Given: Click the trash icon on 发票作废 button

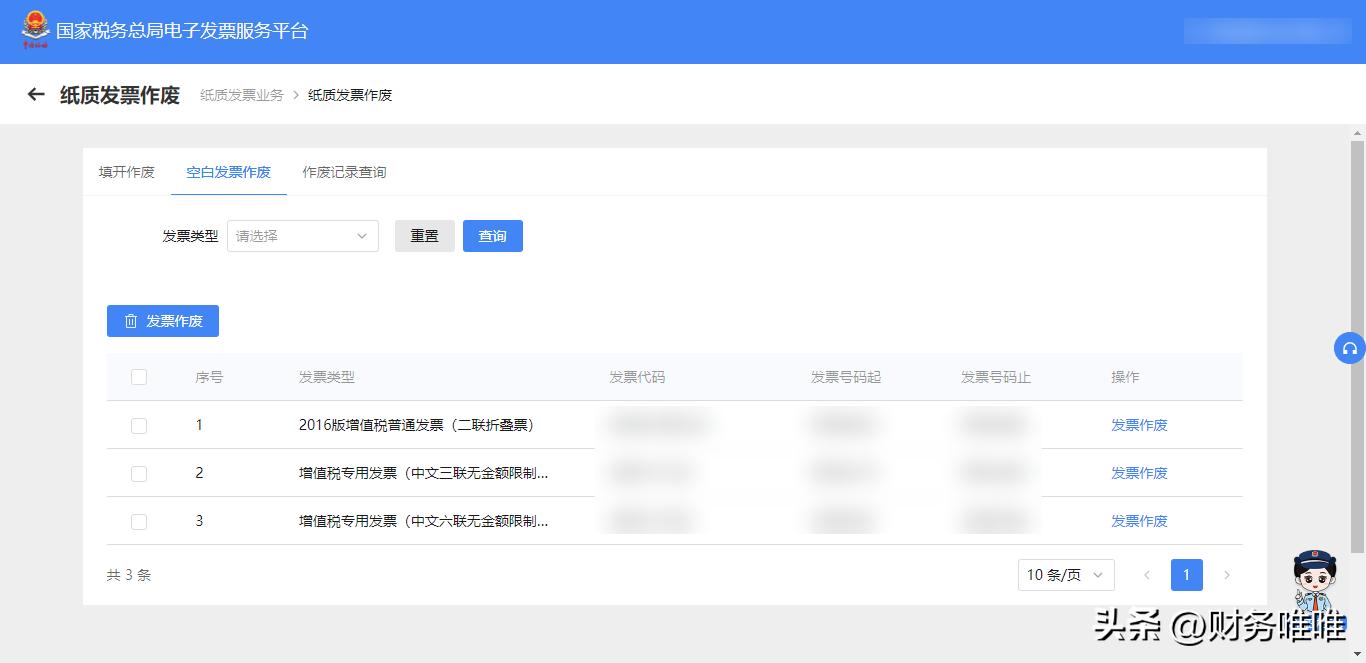Looking at the screenshot, I should pos(132,321).
